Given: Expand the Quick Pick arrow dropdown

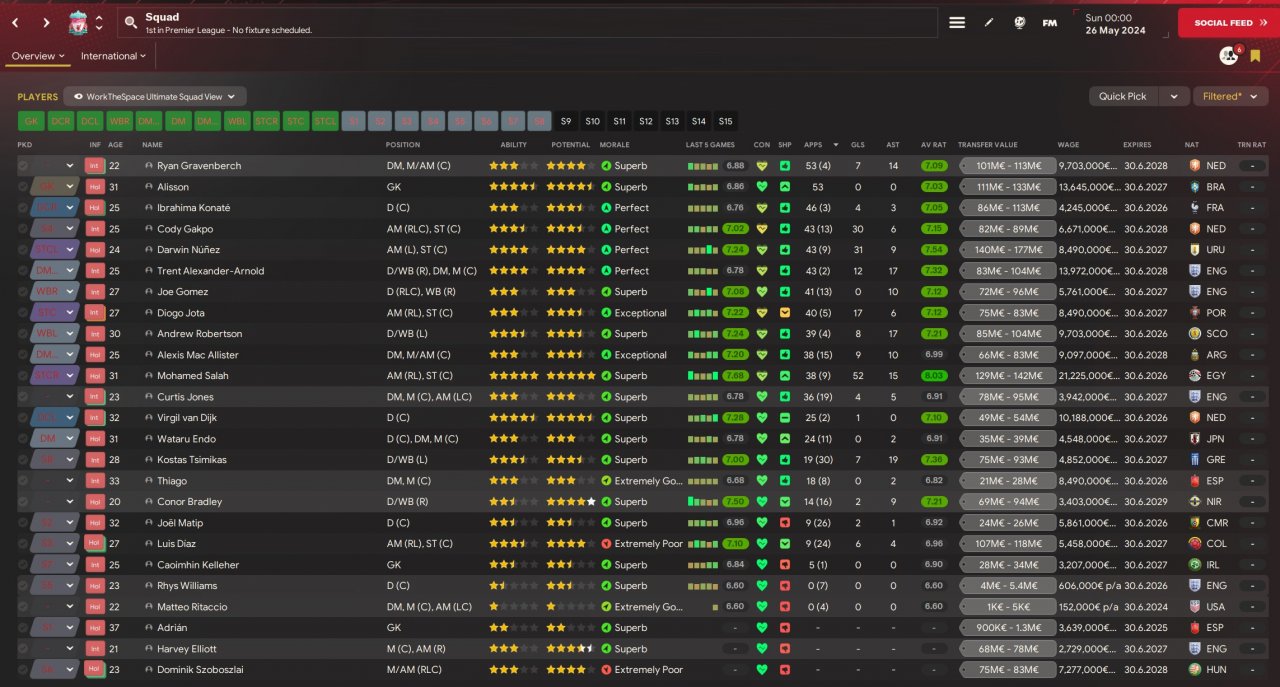Looking at the screenshot, I should tap(1174, 96).
